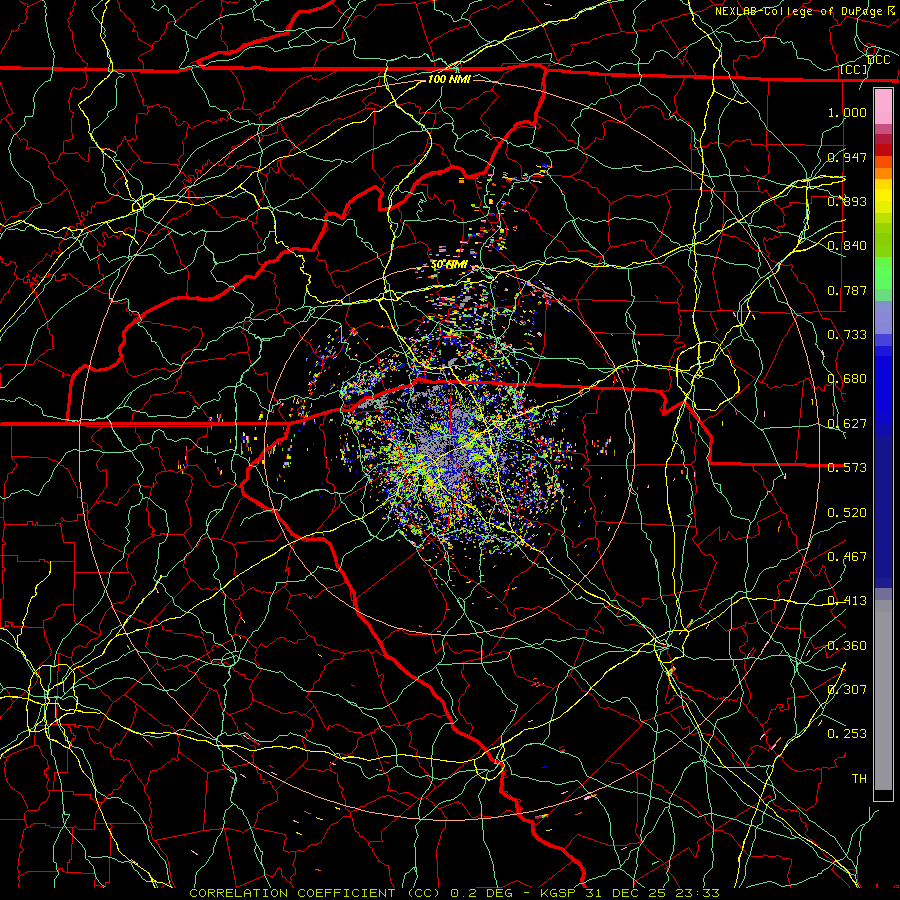Click the 0.2 DEG elevation angle text
This screenshot has height=900, width=900.
pos(481,893)
